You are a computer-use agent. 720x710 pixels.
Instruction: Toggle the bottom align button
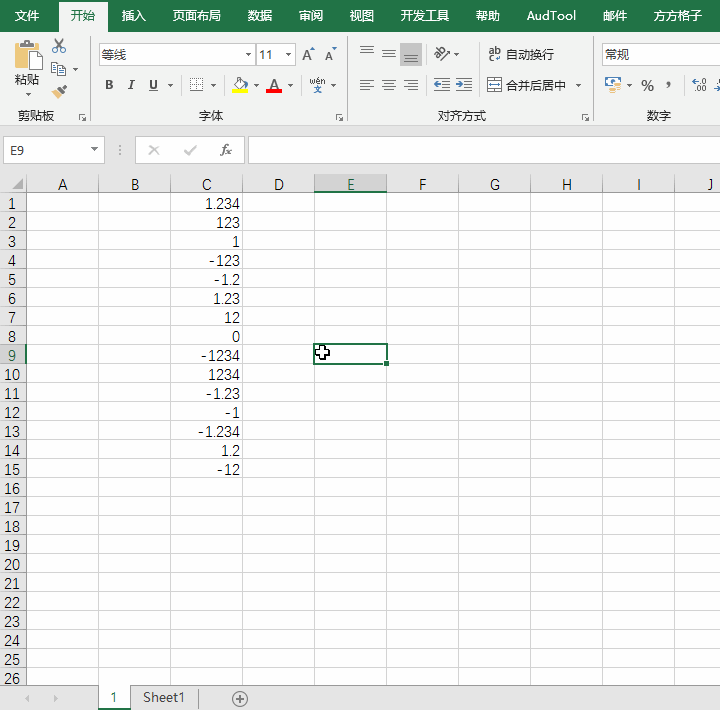[x=411, y=55]
